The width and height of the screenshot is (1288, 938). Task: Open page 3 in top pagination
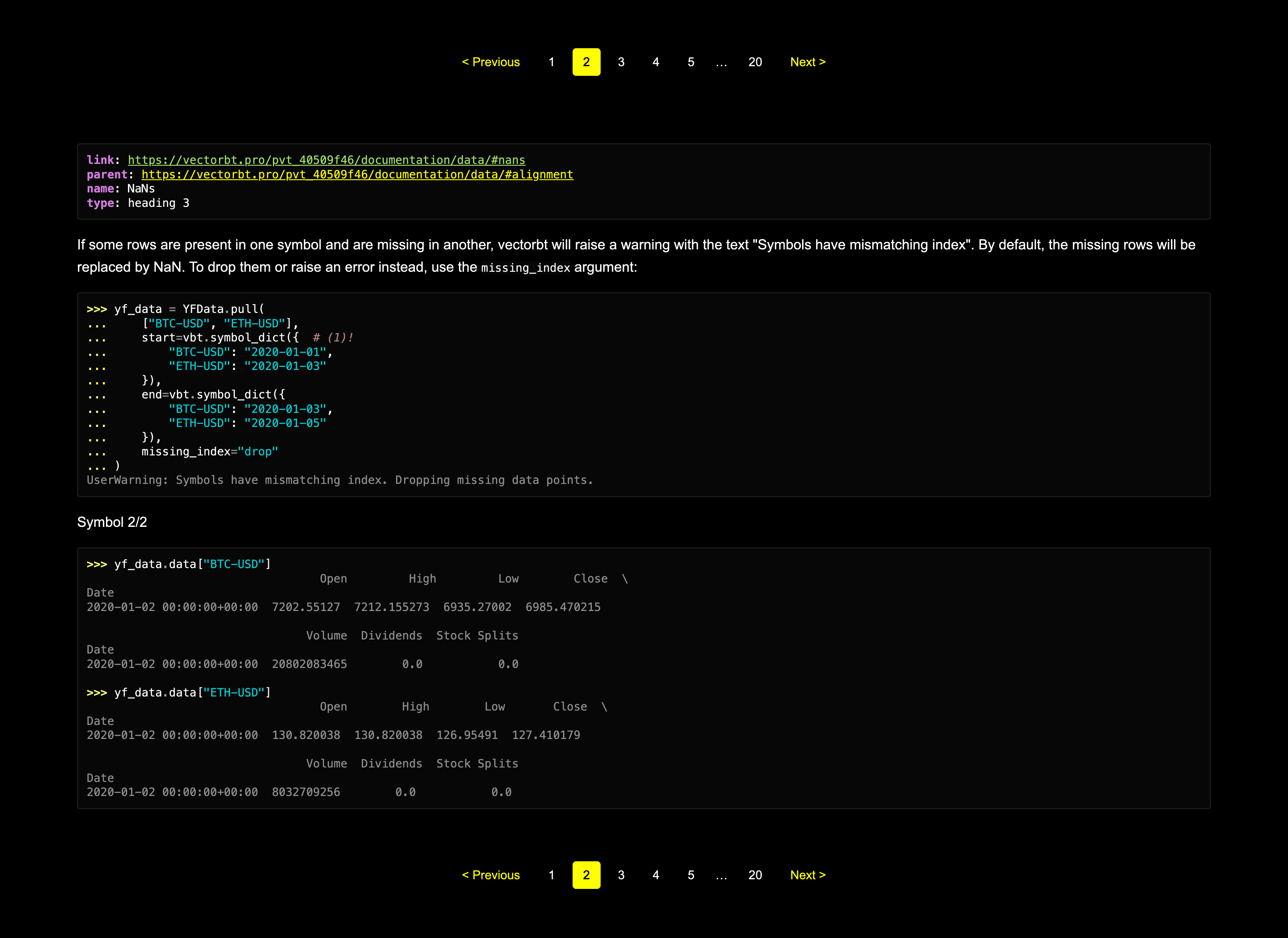click(x=621, y=62)
